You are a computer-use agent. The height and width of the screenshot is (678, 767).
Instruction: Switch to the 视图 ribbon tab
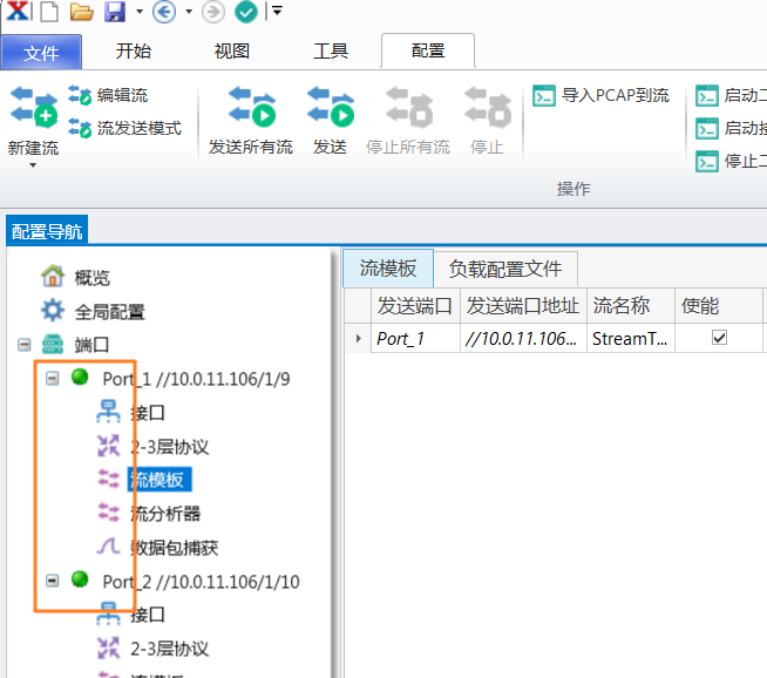click(x=232, y=51)
